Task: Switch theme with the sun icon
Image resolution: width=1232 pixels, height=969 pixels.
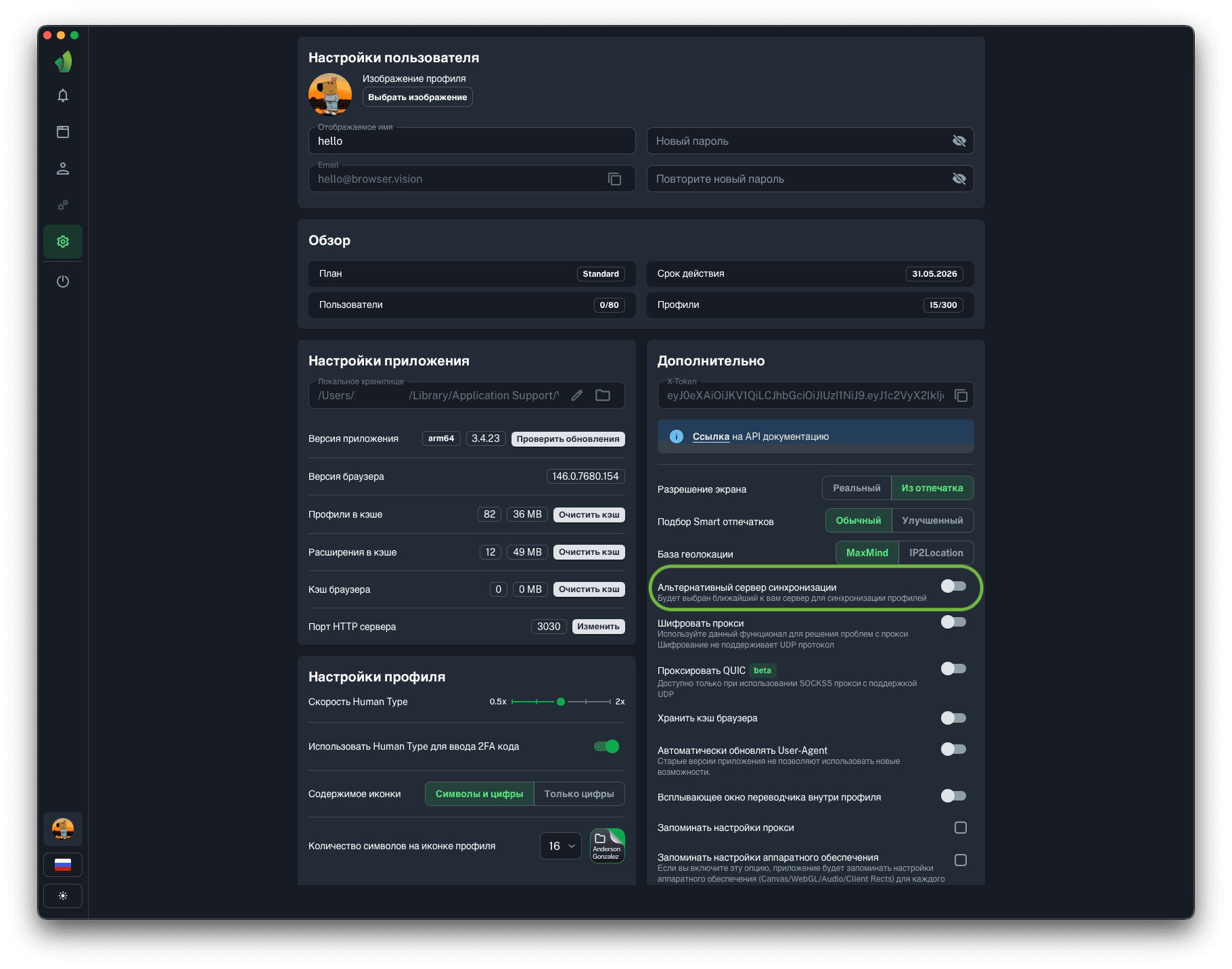Action: [x=63, y=896]
